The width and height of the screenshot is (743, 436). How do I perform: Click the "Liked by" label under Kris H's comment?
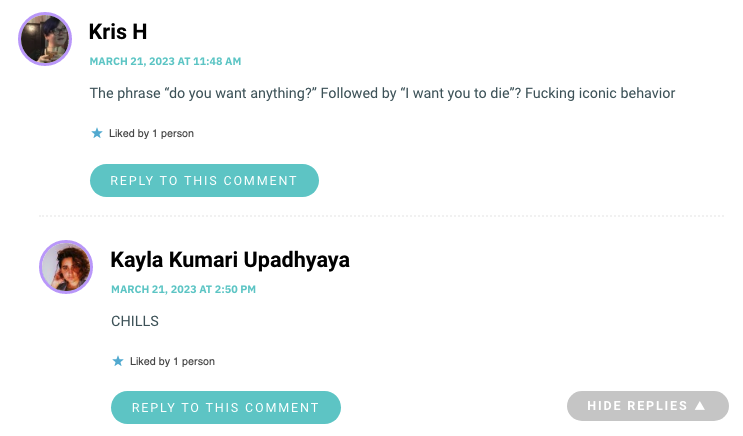129,133
